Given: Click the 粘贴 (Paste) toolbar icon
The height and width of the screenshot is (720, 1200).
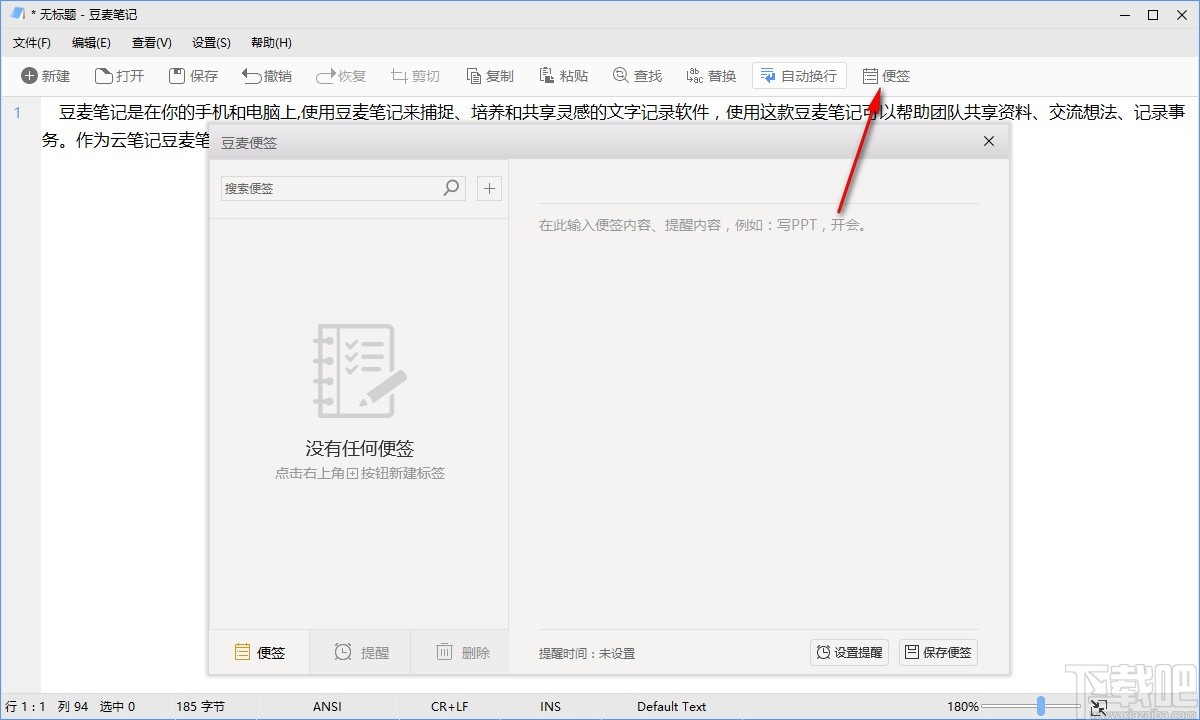Looking at the screenshot, I should [x=563, y=75].
